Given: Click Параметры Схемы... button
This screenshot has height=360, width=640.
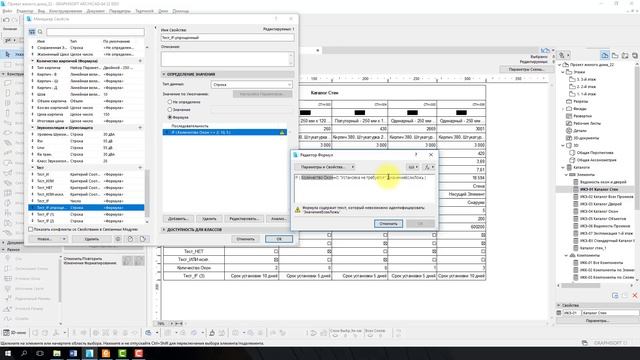Looking at the screenshot, I should click(527, 69).
